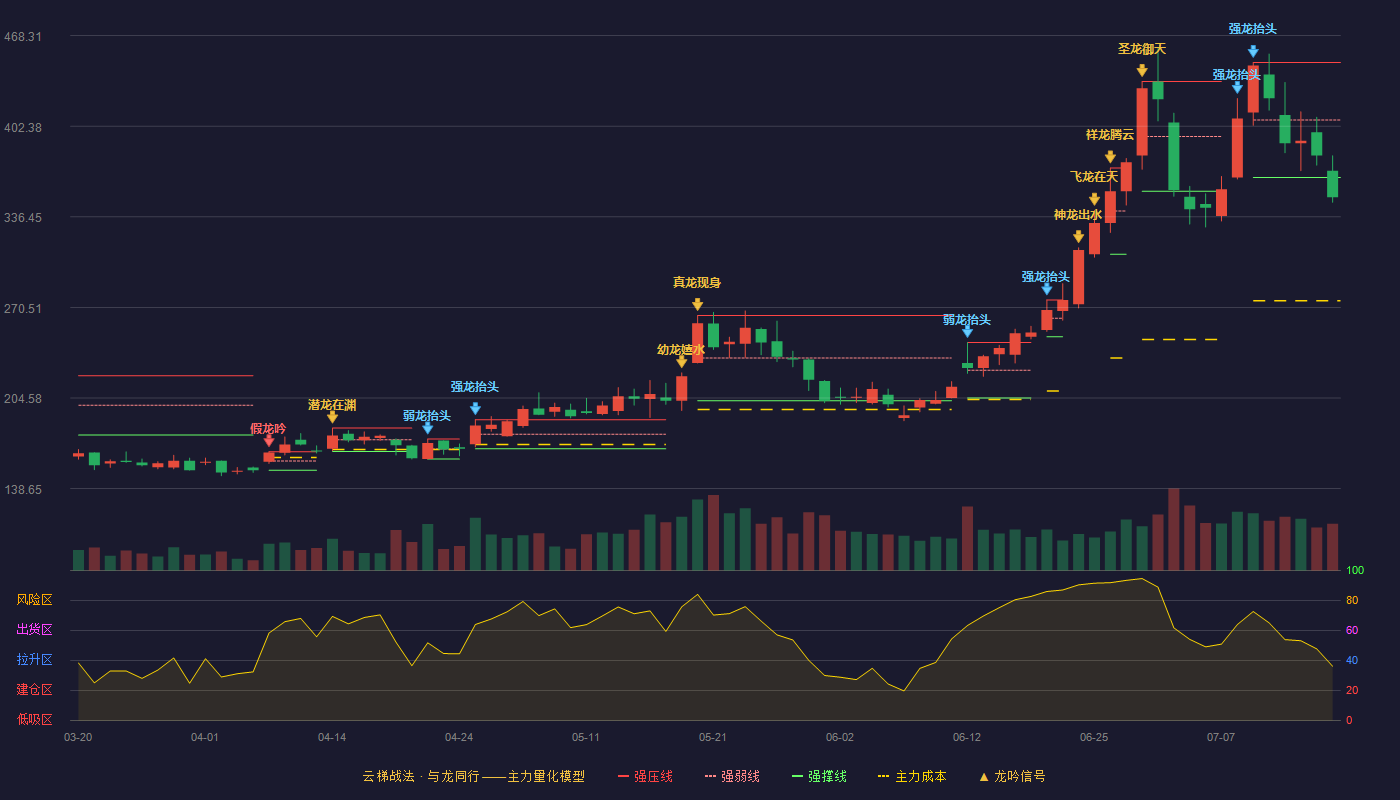Click the blue 40 indicator axis value
The width and height of the screenshot is (1400, 800).
coord(1352,660)
